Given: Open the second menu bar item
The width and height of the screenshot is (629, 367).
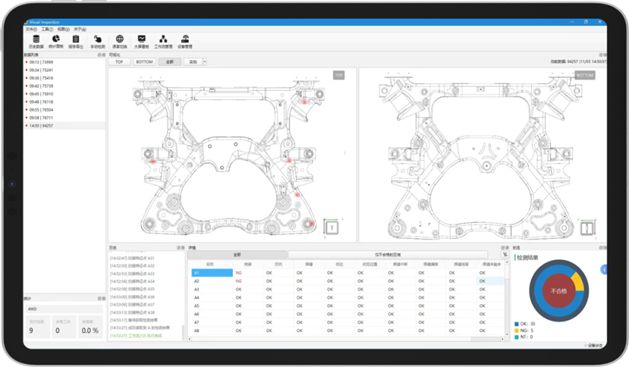Looking at the screenshot, I should [x=47, y=29].
